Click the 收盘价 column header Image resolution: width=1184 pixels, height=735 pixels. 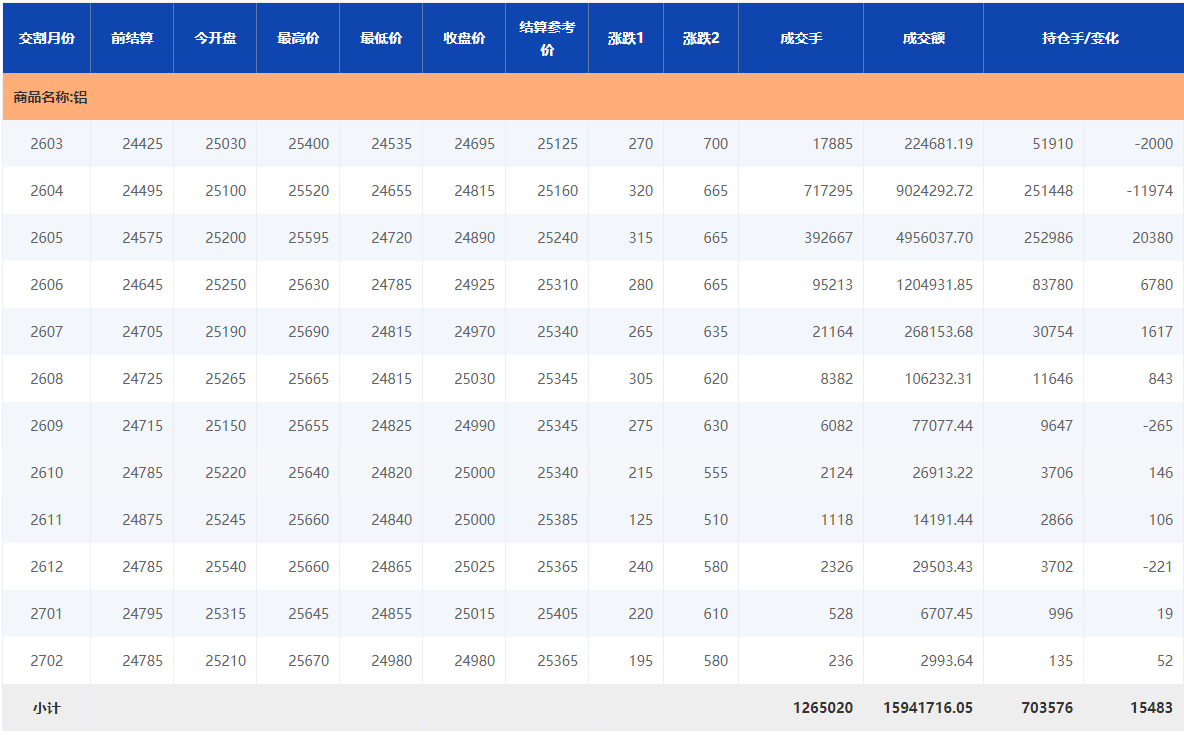click(x=464, y=38)
